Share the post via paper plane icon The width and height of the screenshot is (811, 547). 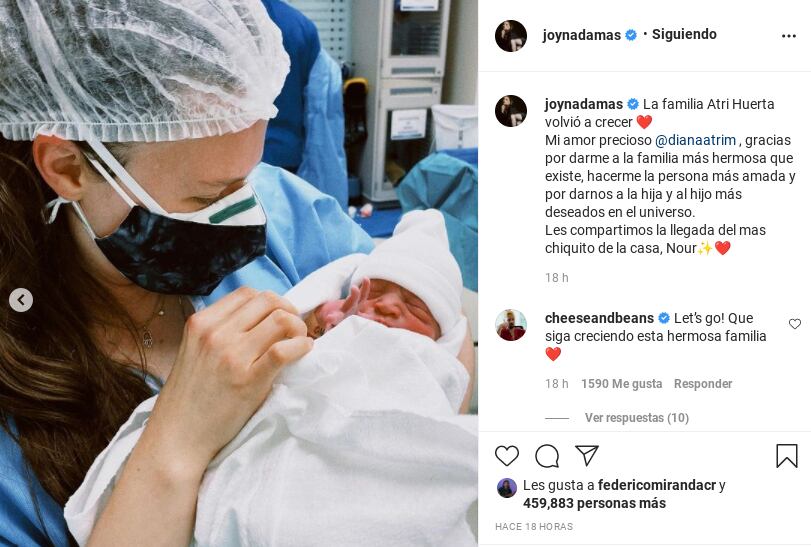click(x=587, y=455)
